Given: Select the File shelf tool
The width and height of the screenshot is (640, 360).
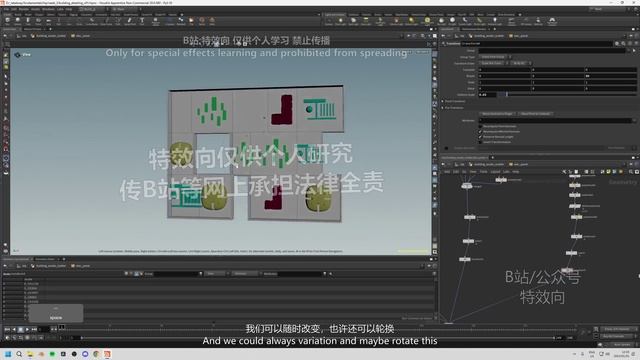Looking at the screenshot, I should coord(191,20).
